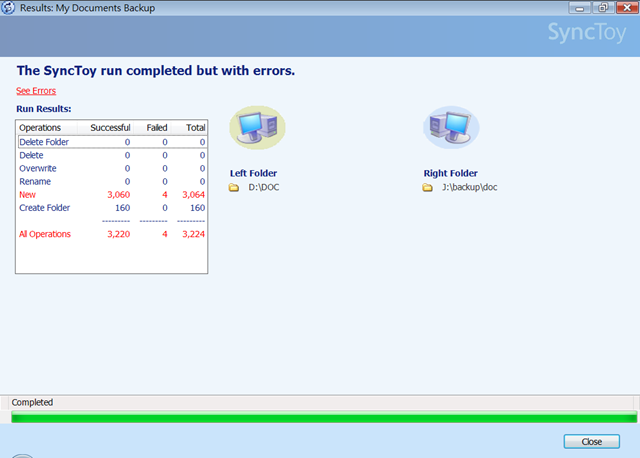Click the green completed progress bar
640x458 pixels.
[324, 417]
